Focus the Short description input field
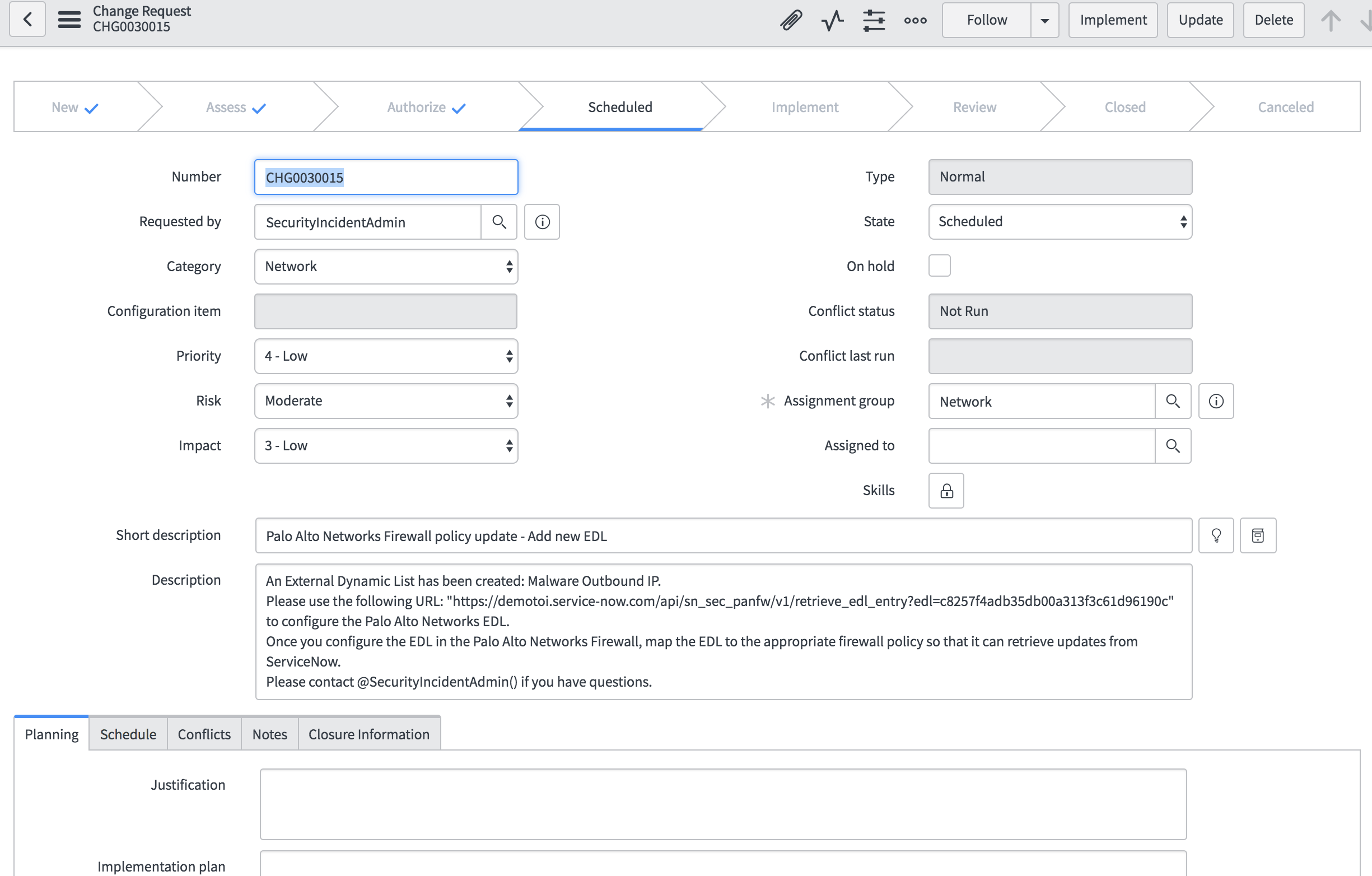The image size is (1372, 876). point(724,536)
